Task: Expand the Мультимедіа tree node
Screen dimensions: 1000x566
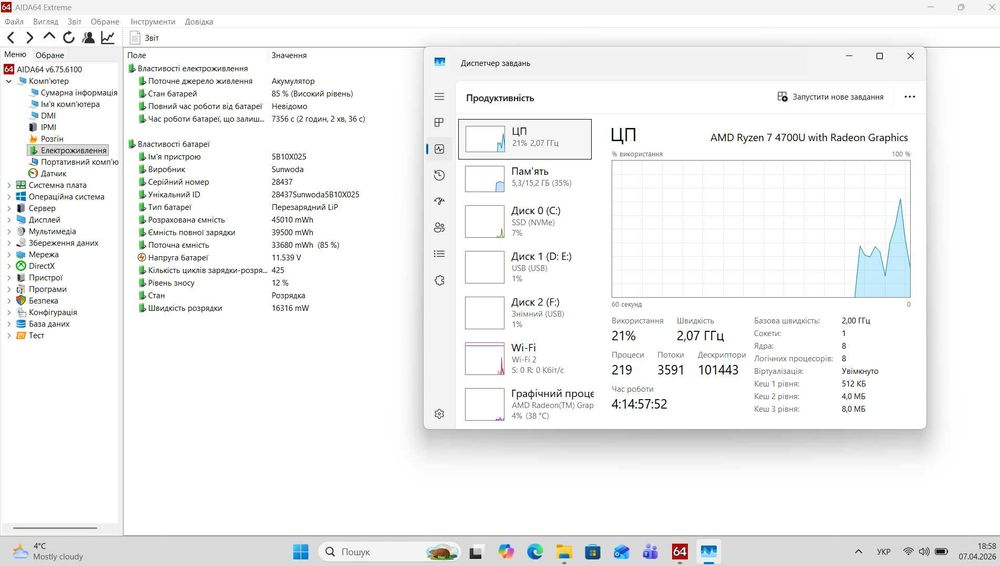Action: point(9,231)
